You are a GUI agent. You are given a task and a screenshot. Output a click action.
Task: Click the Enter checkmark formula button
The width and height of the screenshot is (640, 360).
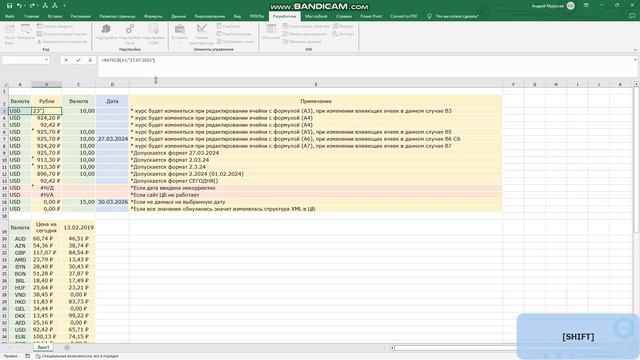pyautogui.click(x=78, y=60)
